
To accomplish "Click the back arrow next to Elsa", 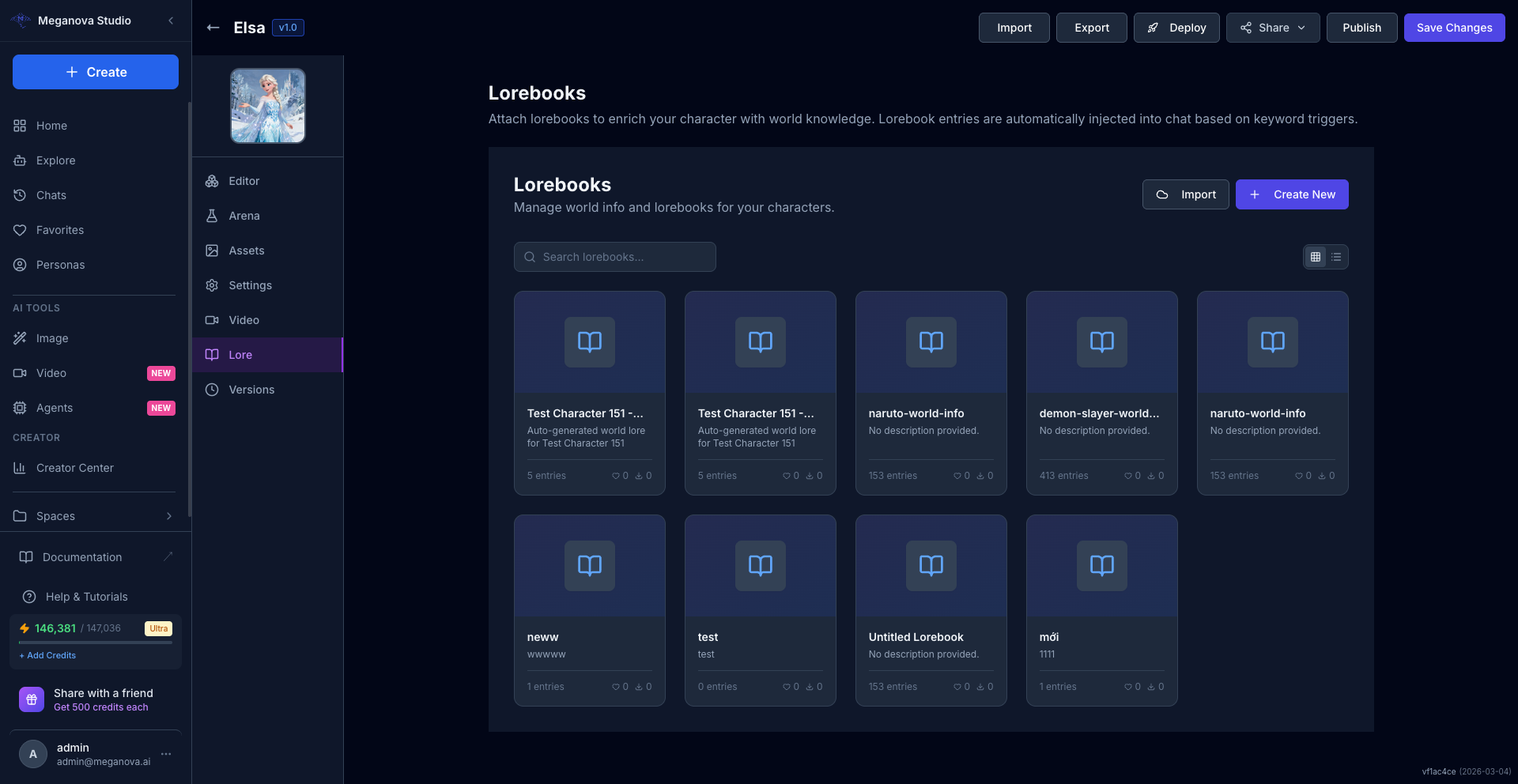I will 213,28.
